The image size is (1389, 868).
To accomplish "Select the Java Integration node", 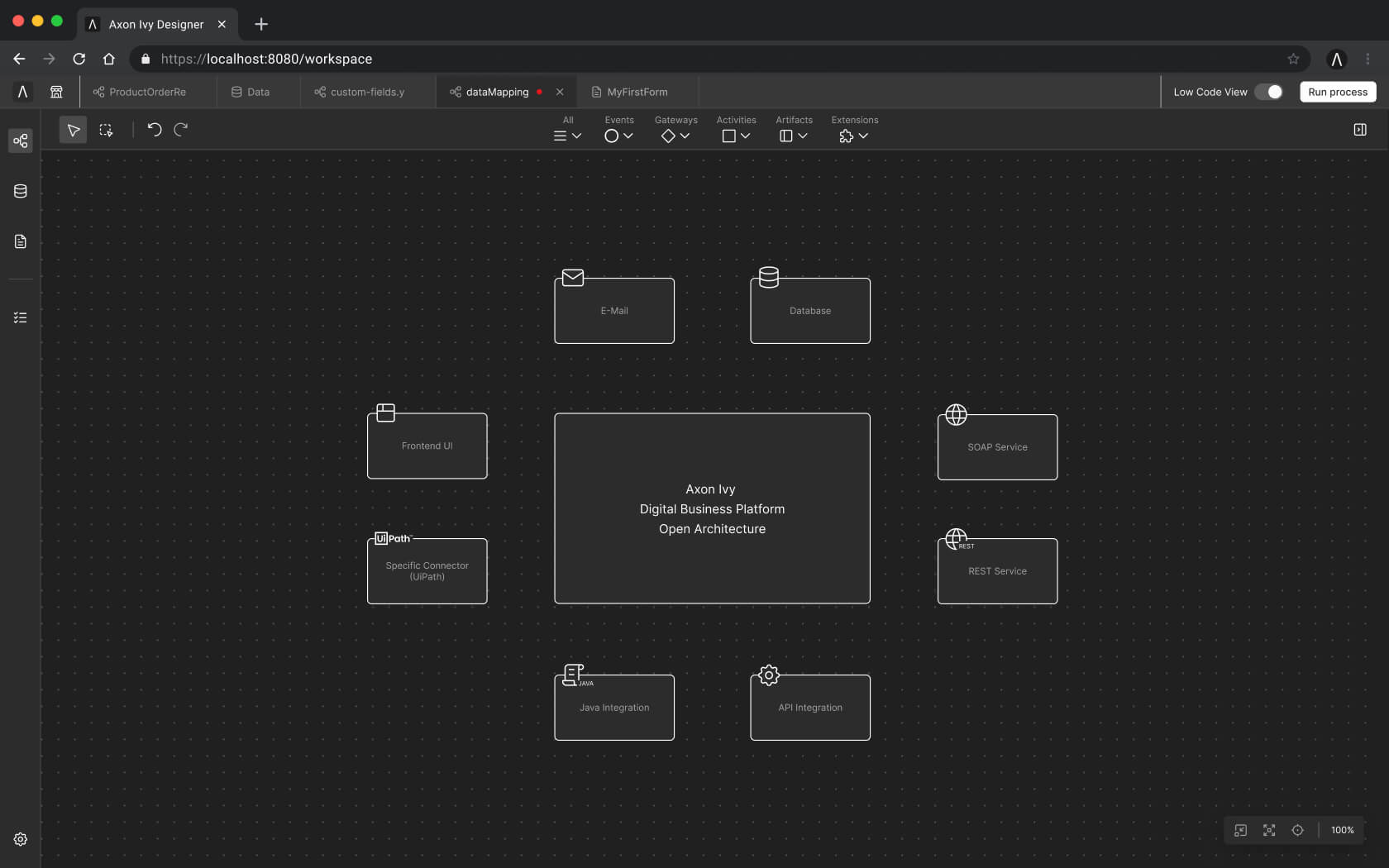I will click(x=614, y=708).
